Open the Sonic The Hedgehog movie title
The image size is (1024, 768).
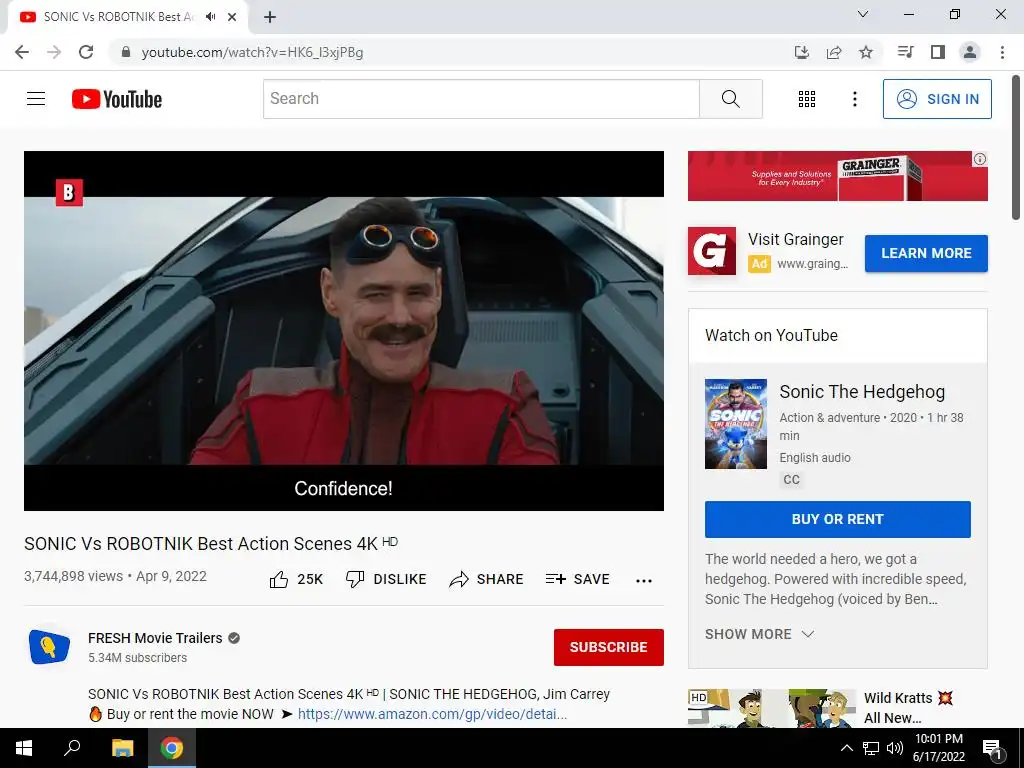[862, 392]
